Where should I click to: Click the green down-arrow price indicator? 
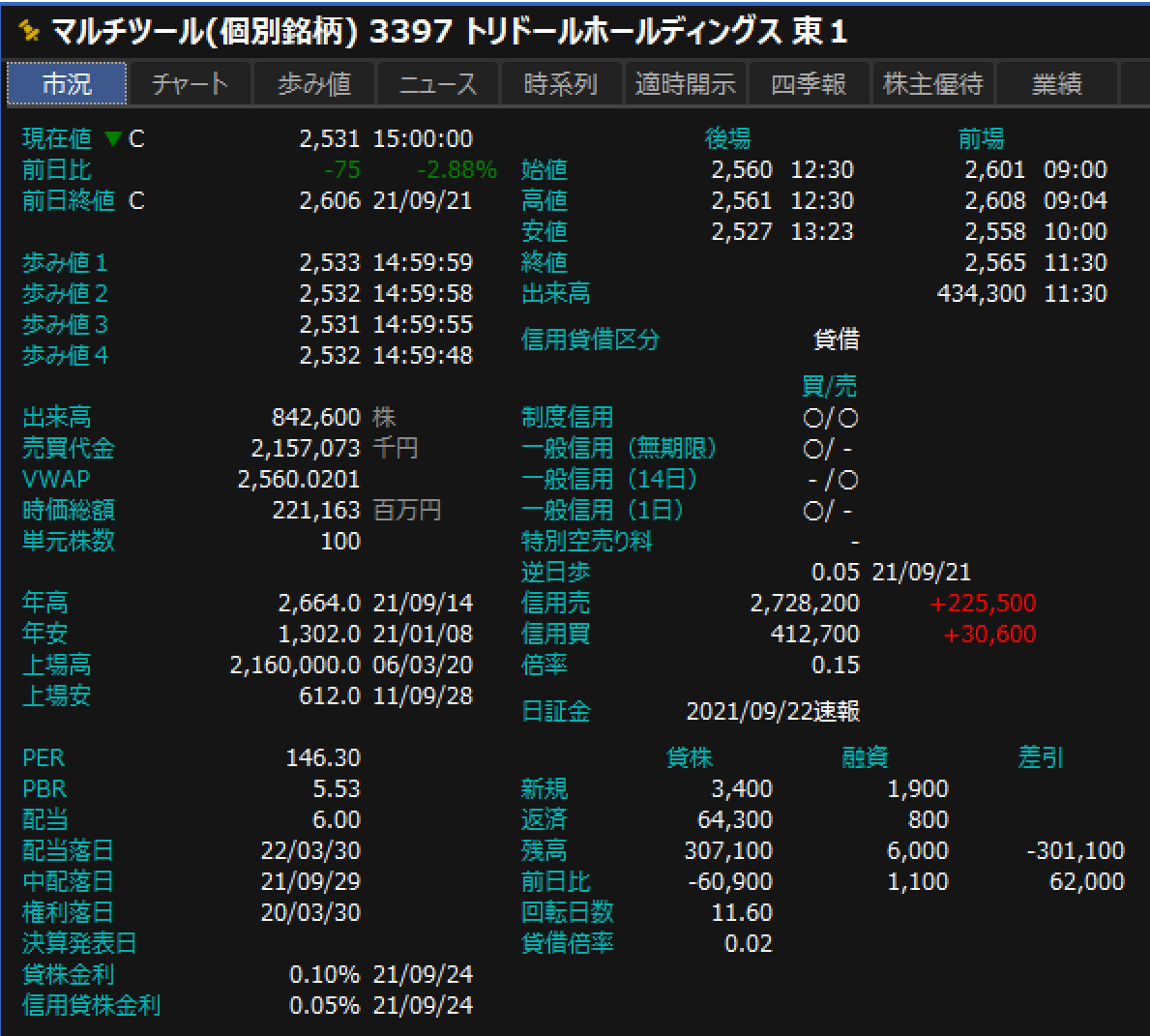113,138
